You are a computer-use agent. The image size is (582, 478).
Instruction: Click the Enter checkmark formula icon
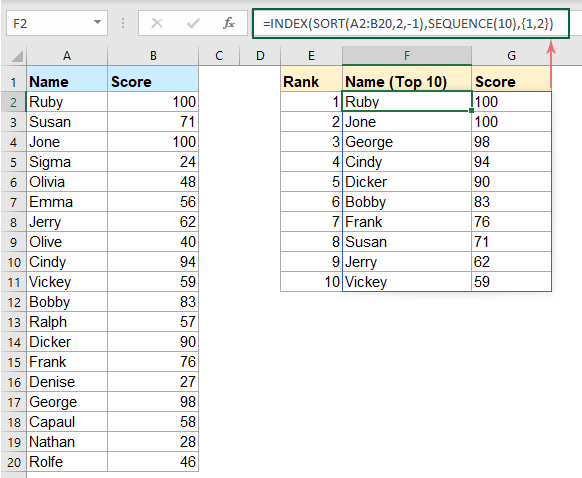click(193, 24)
